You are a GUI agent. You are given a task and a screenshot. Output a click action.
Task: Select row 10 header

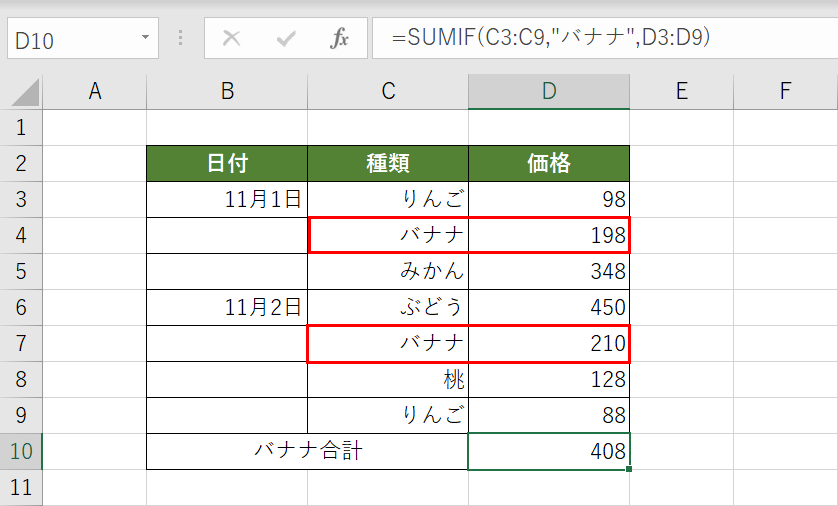point(21,451)
